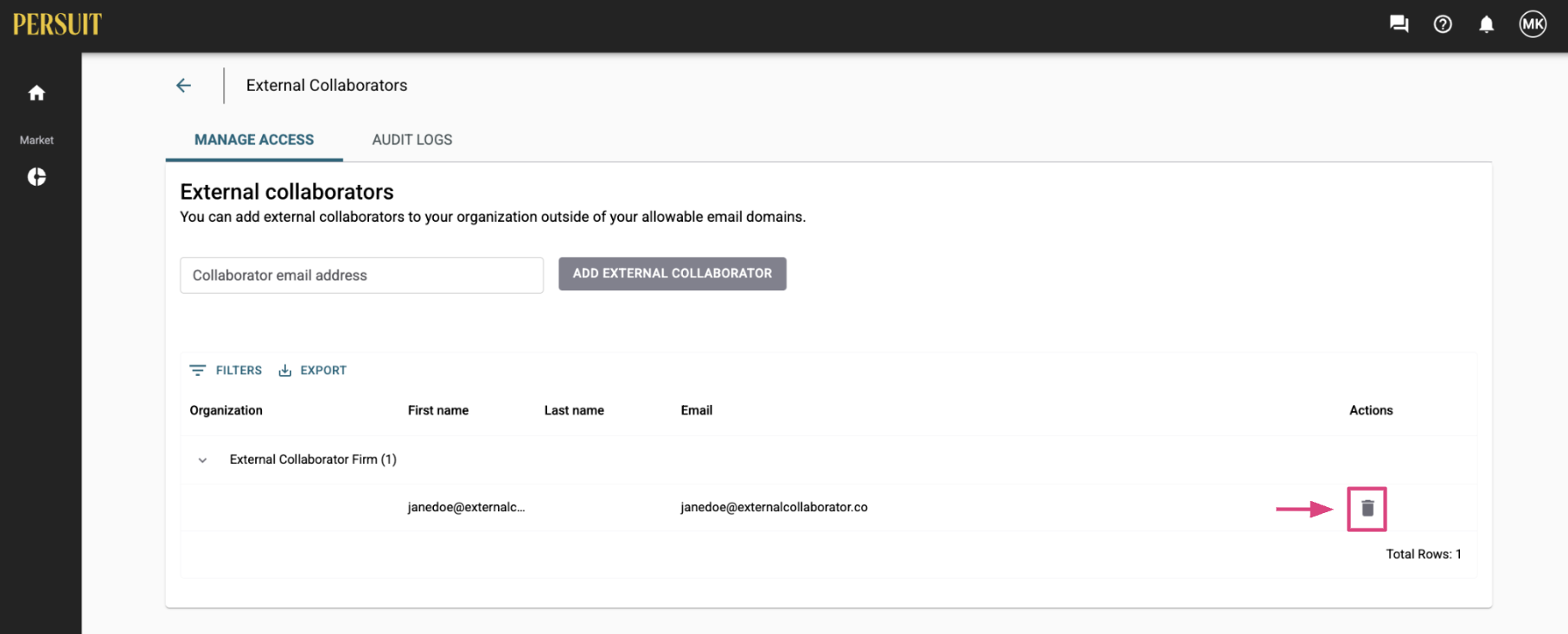Sort by First name column header
1568x634 pixels.
pyautogui.click(x=438, y=410)
